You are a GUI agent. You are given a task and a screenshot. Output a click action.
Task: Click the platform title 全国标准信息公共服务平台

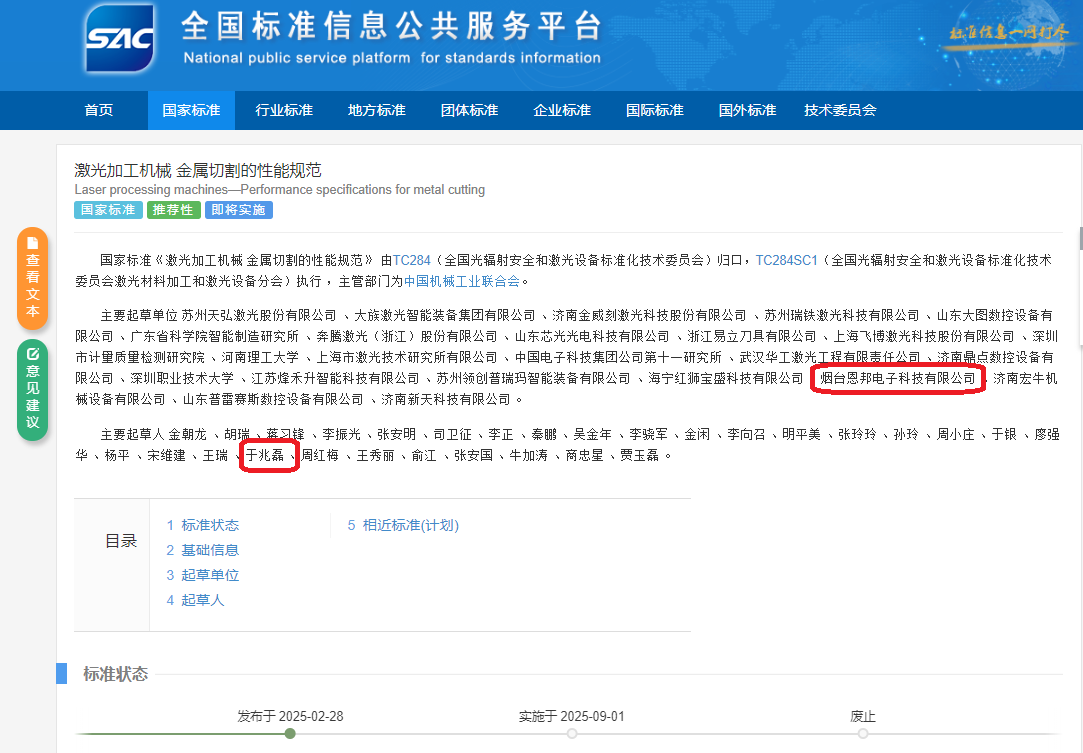(x=392, y=27)
